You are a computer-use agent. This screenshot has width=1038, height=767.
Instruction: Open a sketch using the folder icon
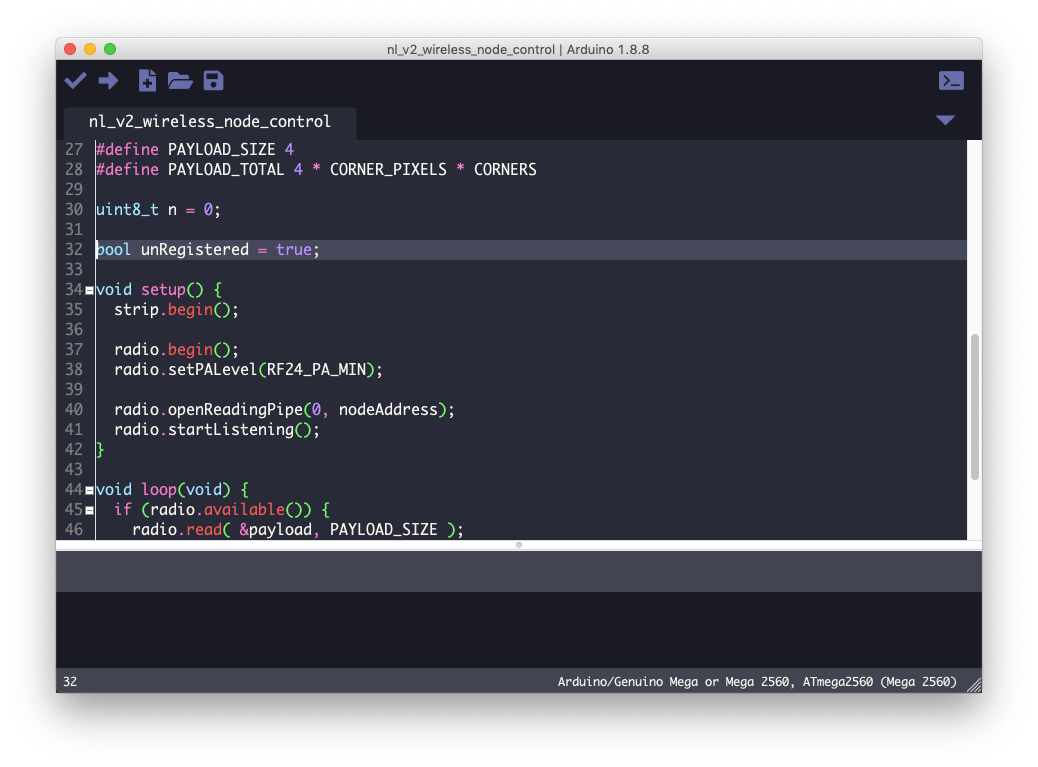pyautogui.click(x=180, y=81)
